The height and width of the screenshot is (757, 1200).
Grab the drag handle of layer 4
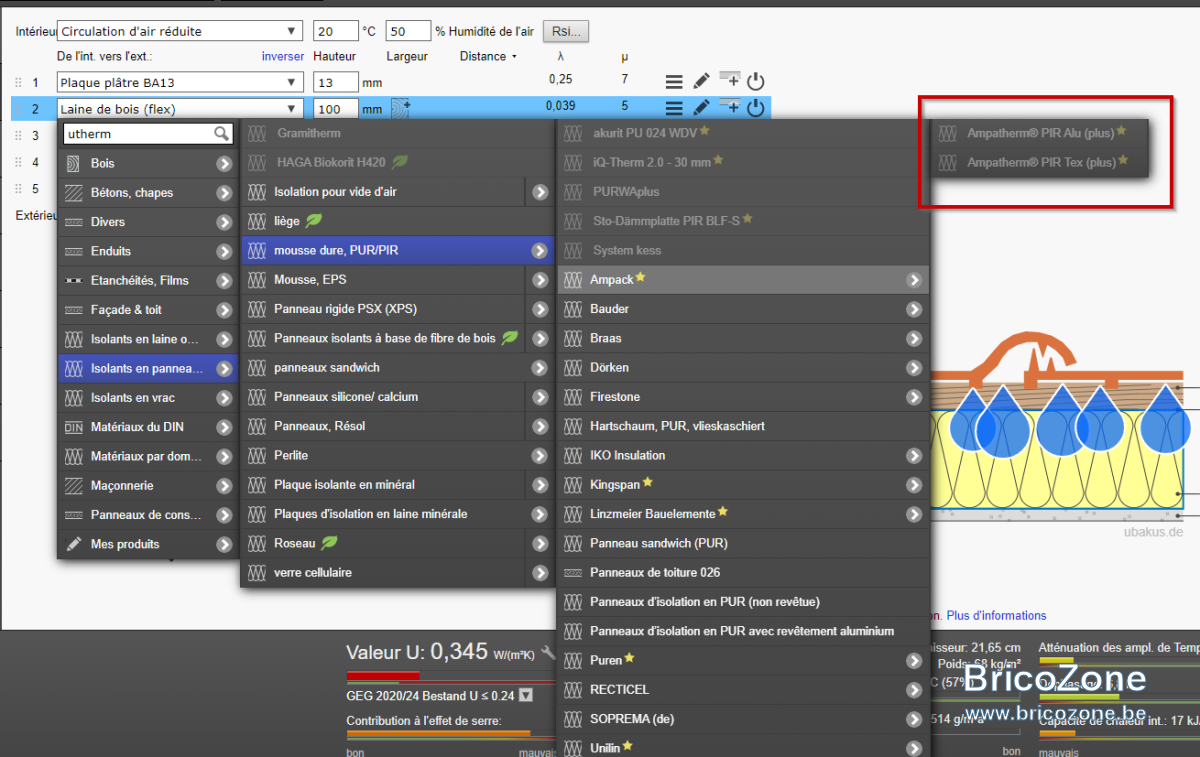click(x=18, y=162)
